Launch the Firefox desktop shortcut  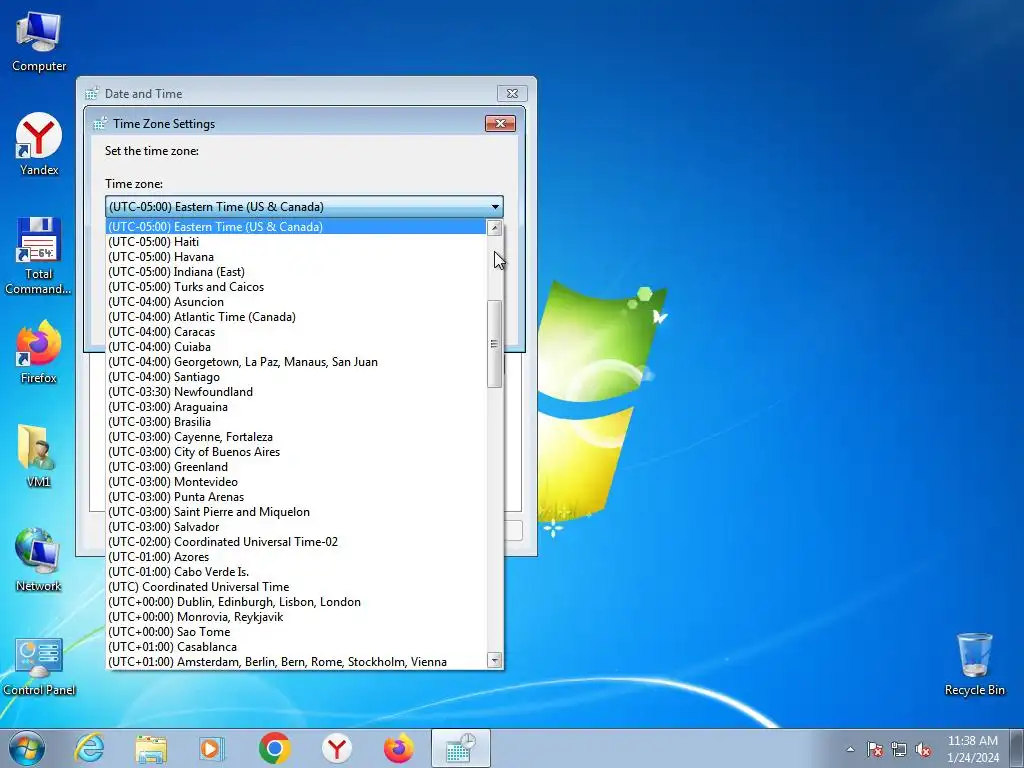[39, 352]
